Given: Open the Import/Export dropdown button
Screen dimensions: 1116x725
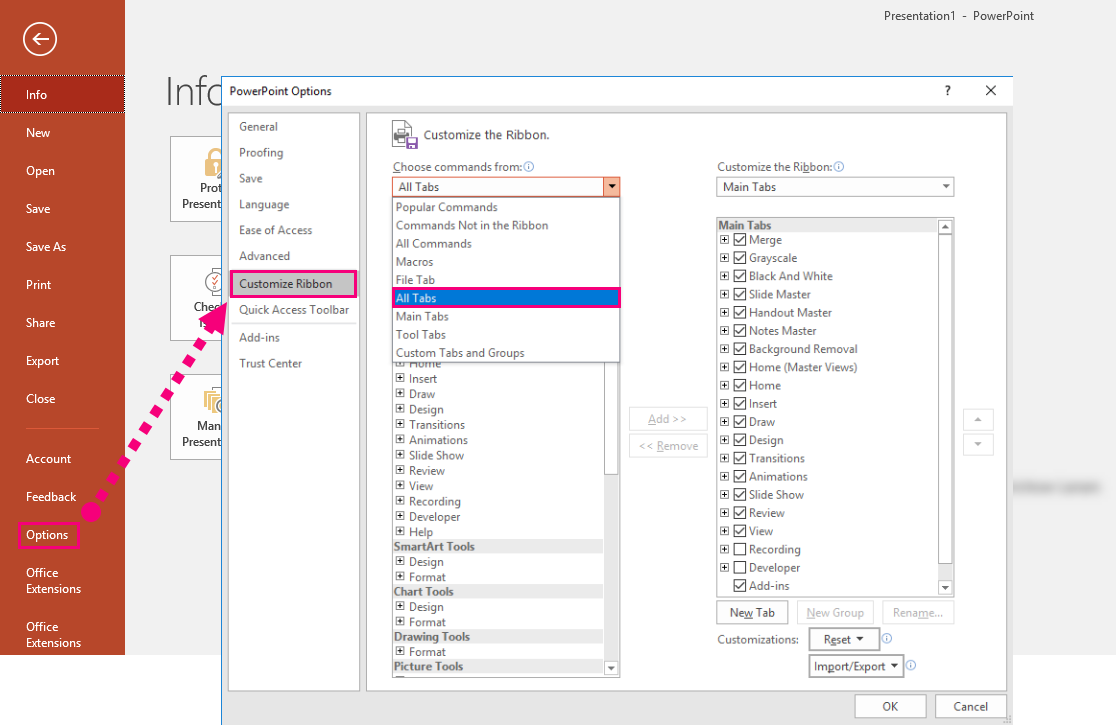Looking at the screenshot, I should [856, 666].
